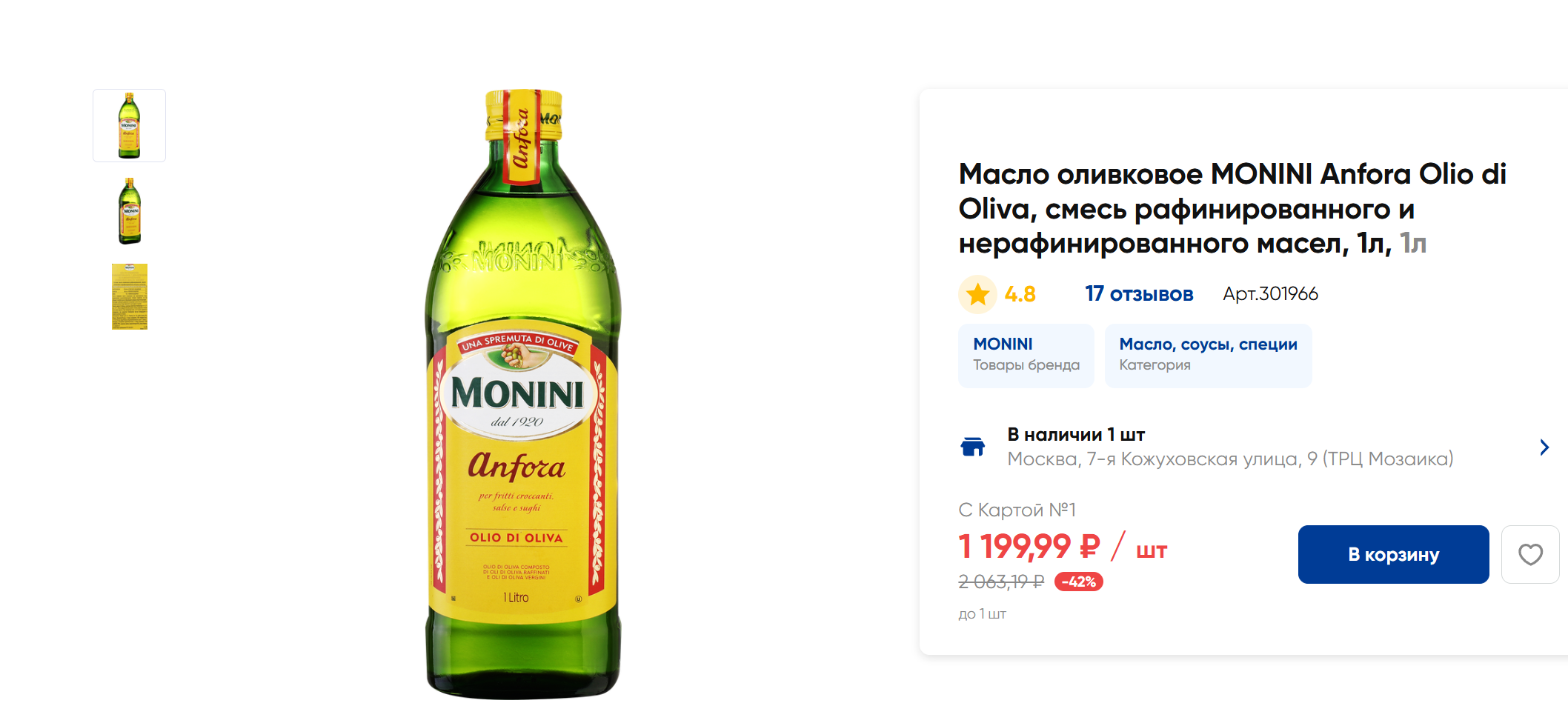Click the yellow star rating icon
This screenshot has height=726, width=1568.
tap(977, 294)
